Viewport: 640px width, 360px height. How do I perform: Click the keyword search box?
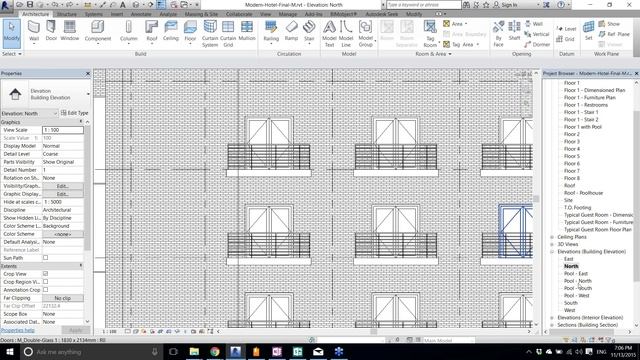[x=424, y=5]
